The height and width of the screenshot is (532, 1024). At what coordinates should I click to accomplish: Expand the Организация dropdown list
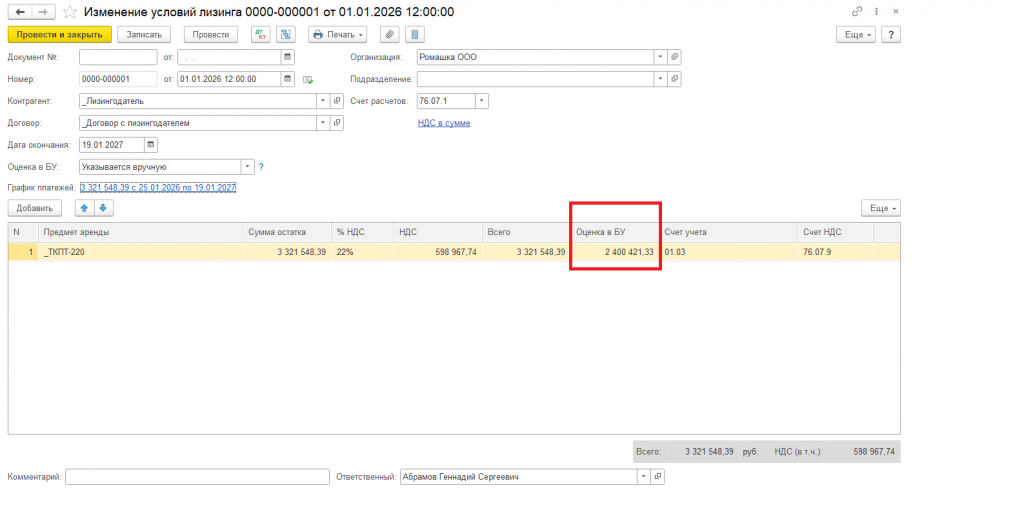click(x=660, y=57)
